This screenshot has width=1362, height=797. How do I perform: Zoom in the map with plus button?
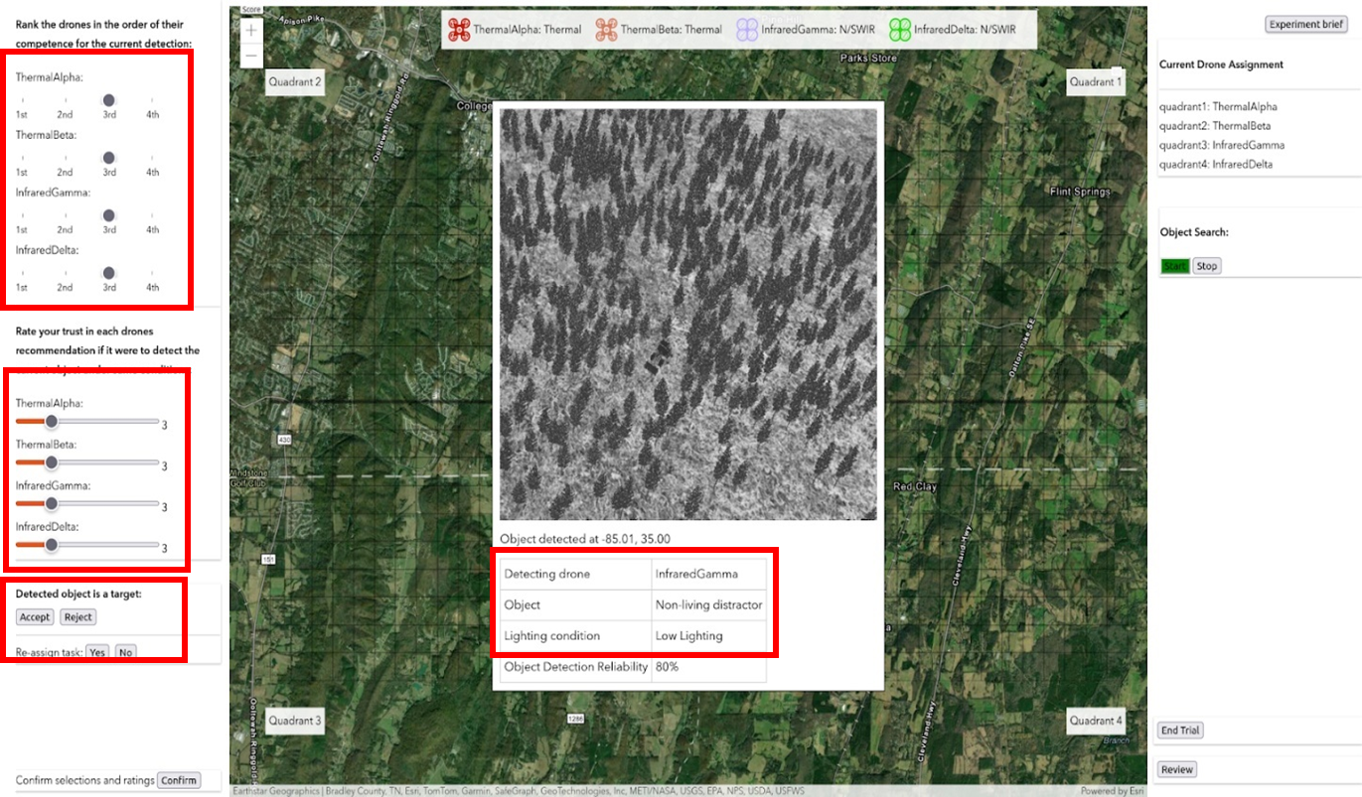point(251,31)
